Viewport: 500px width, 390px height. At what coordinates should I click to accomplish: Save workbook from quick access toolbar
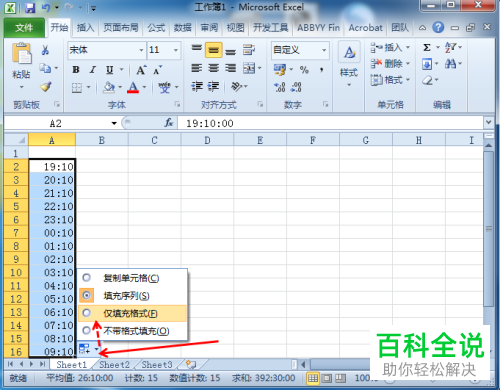point(30,8)
